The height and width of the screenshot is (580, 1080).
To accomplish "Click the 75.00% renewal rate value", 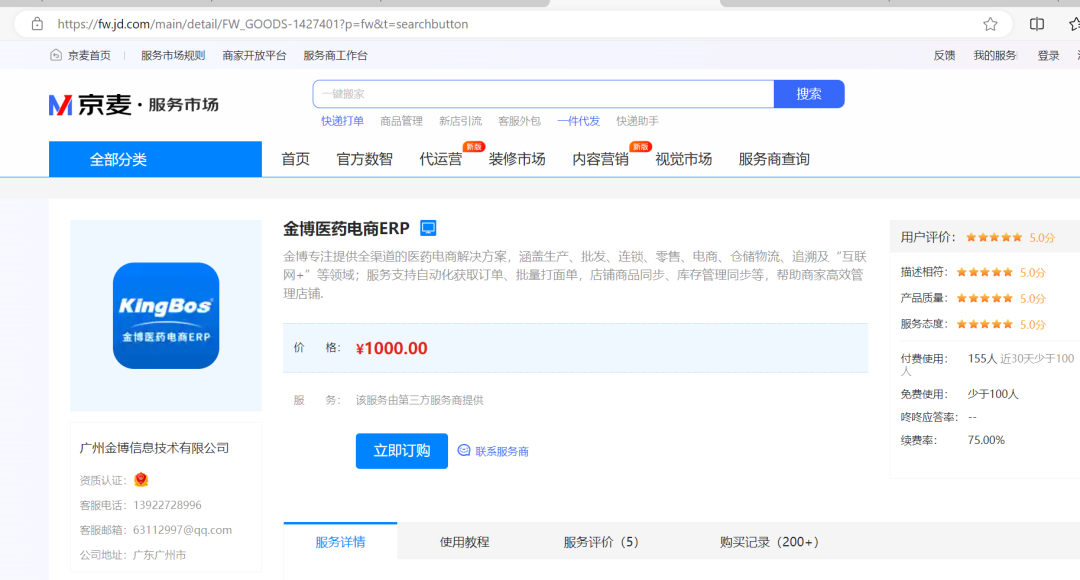I will point(986,439).
